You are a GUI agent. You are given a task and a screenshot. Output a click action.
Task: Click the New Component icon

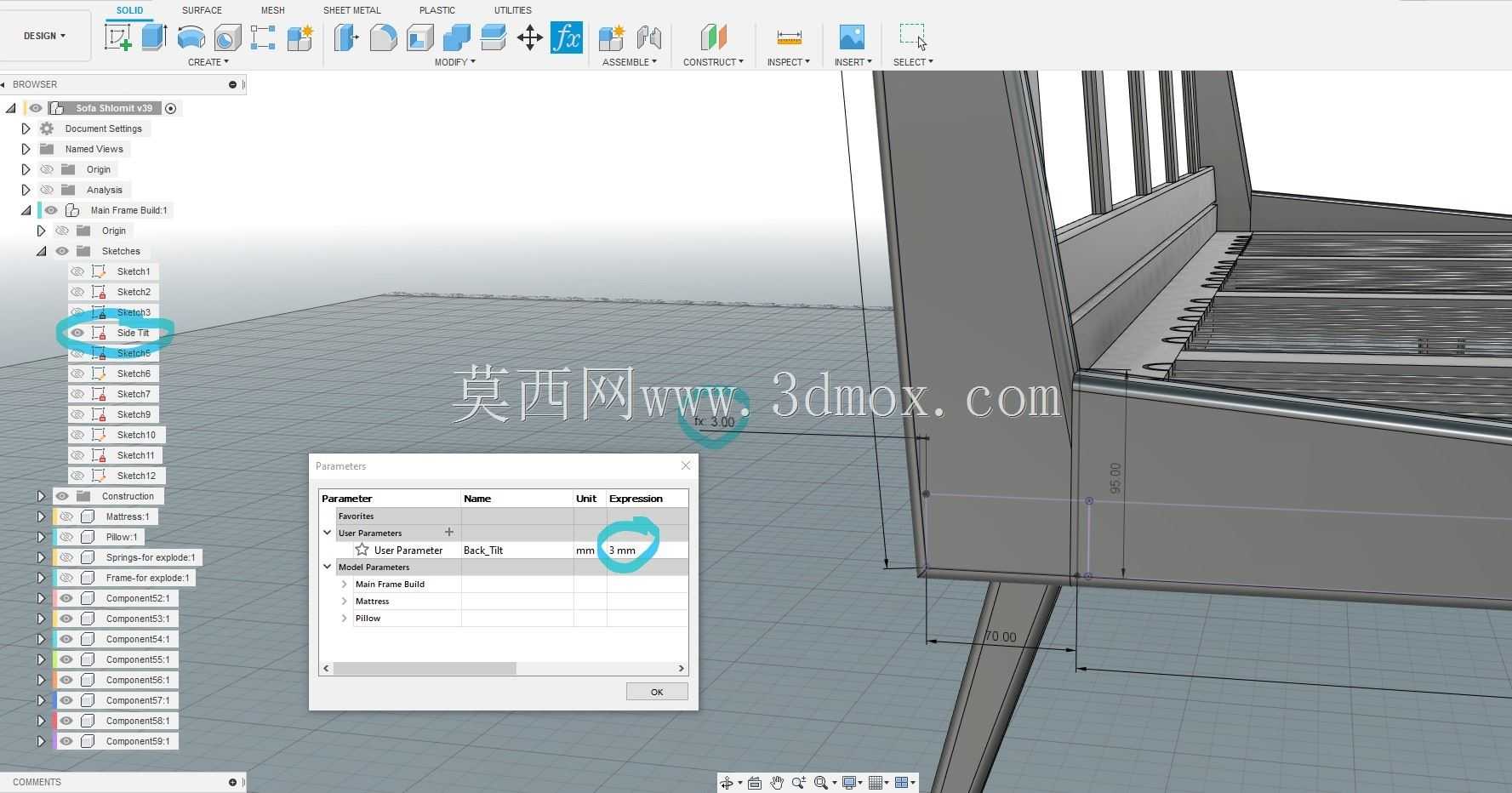(611, 37)
